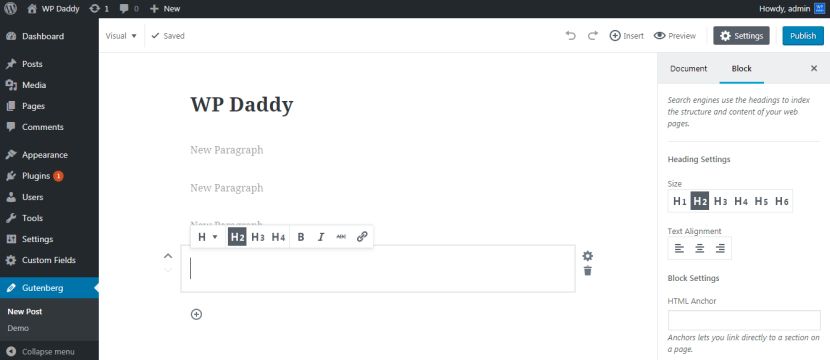Select the Gutenberg menu item
830x360 pixels.
click(49, 288)
